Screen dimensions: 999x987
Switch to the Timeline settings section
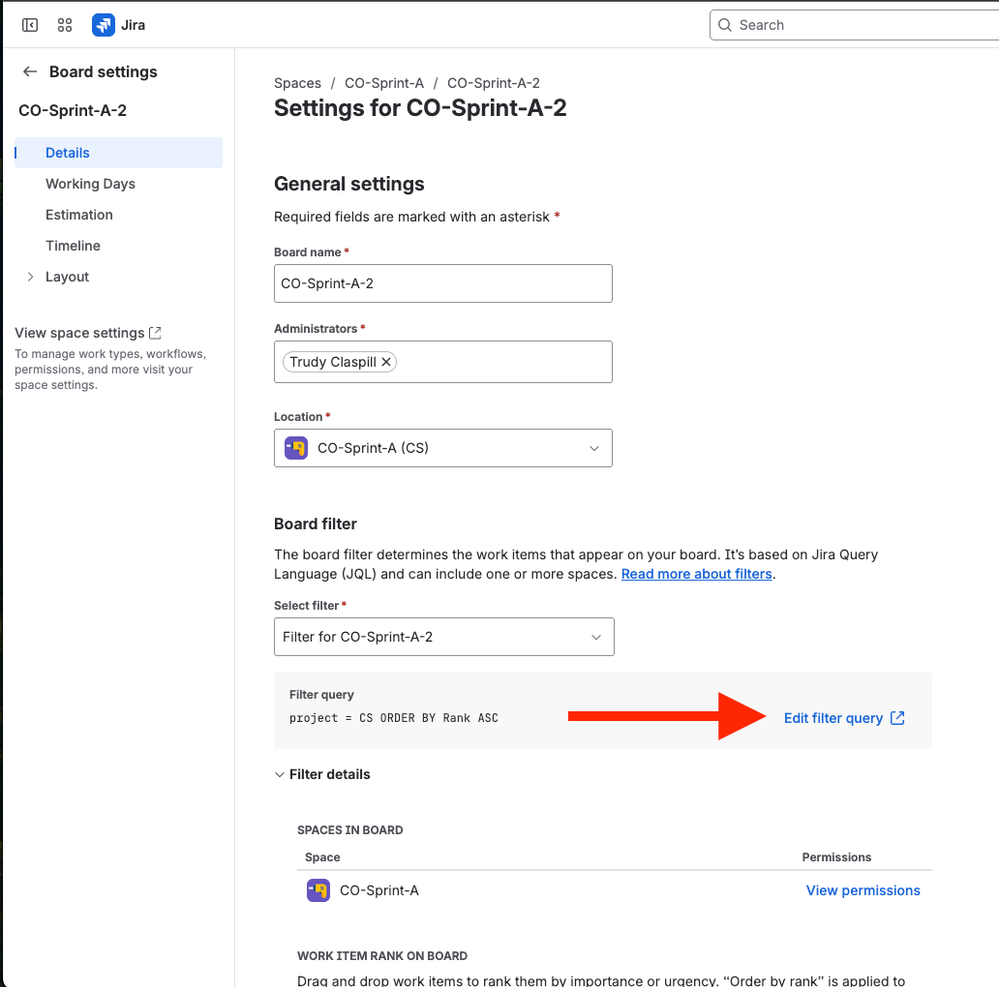tap(73, 245)
